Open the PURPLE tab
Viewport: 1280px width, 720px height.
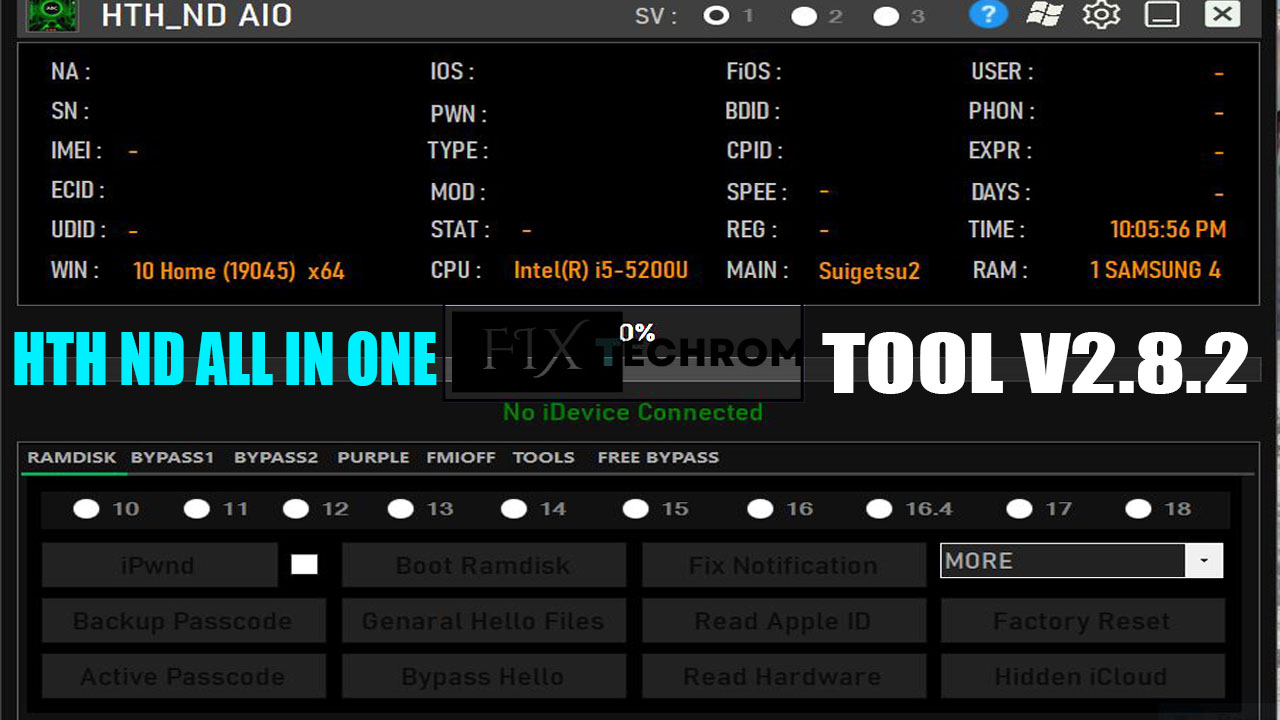point(373,457)
